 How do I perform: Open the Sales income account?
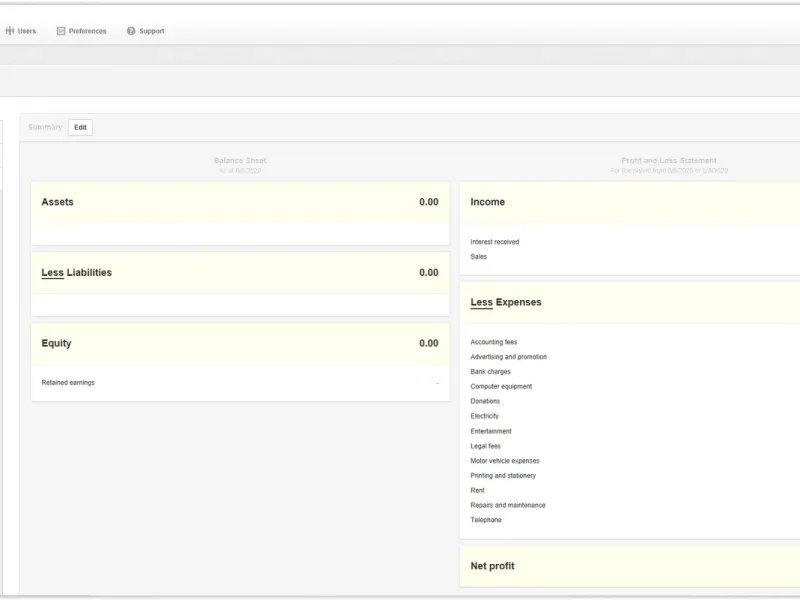coord(479,257)
